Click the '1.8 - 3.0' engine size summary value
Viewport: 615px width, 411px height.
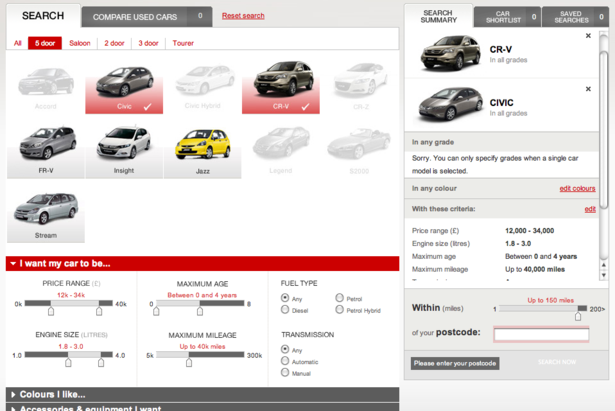click(518, 244)
